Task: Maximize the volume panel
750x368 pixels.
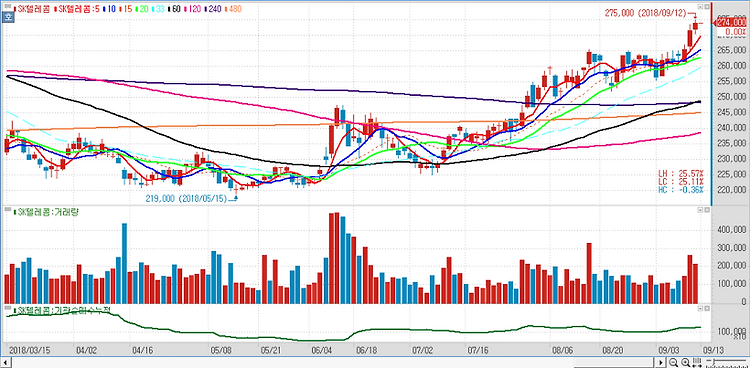Action: point(706,210)
